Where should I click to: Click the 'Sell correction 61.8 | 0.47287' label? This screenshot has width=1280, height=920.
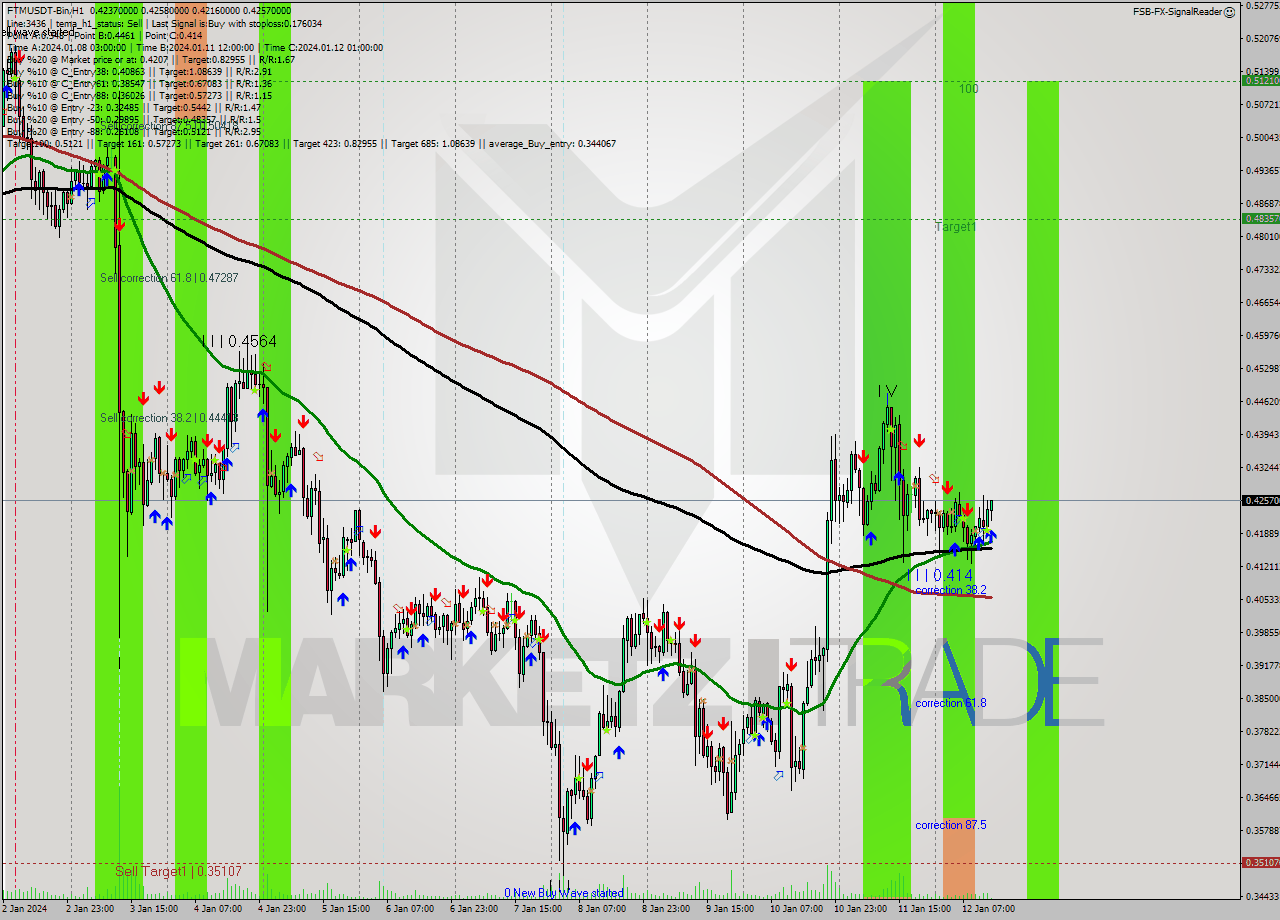point(169,277)
